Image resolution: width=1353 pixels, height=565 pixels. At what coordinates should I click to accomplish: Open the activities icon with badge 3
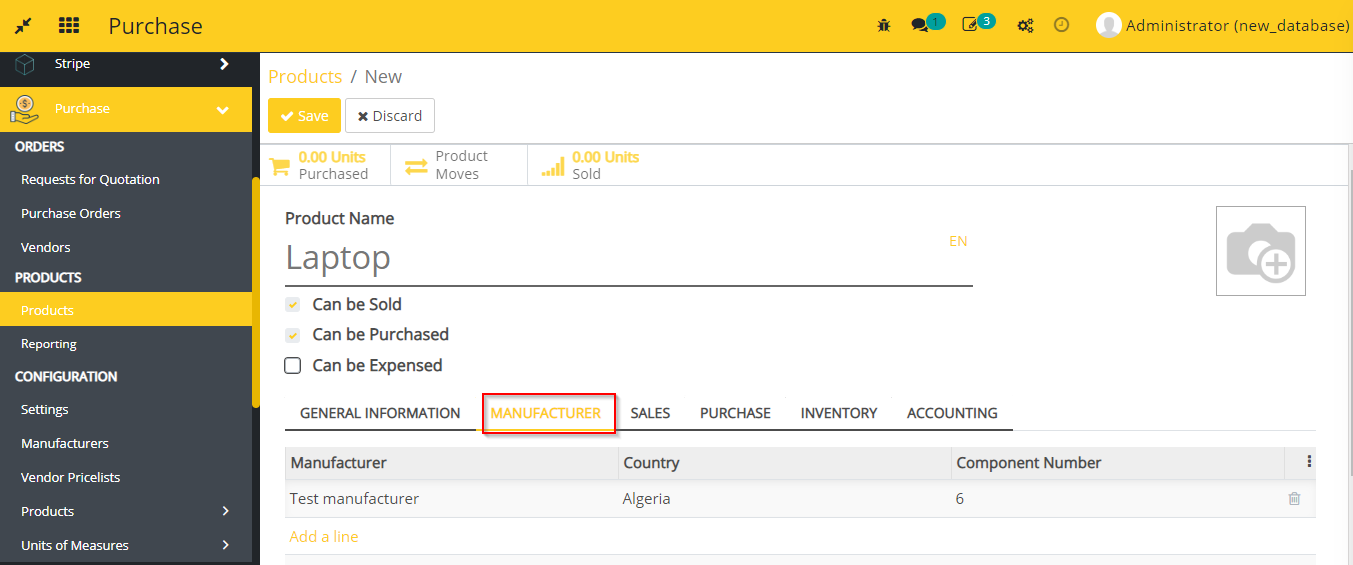pyautogui.click(x=970, y=26)
